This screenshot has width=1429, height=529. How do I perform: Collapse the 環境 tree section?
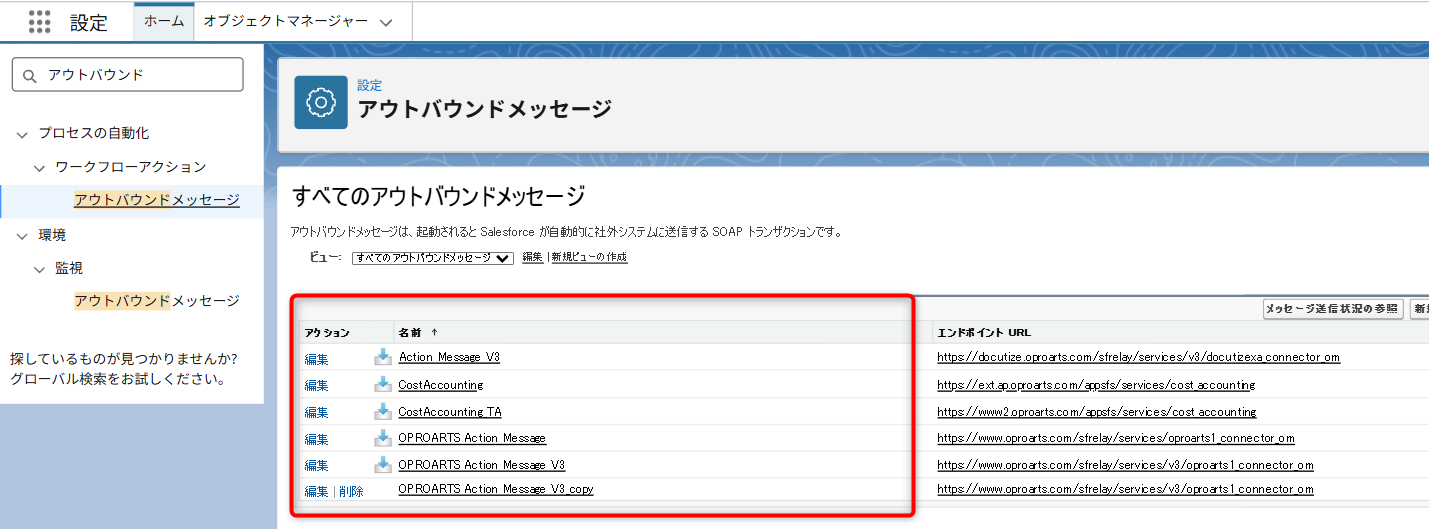pos(23,235)
